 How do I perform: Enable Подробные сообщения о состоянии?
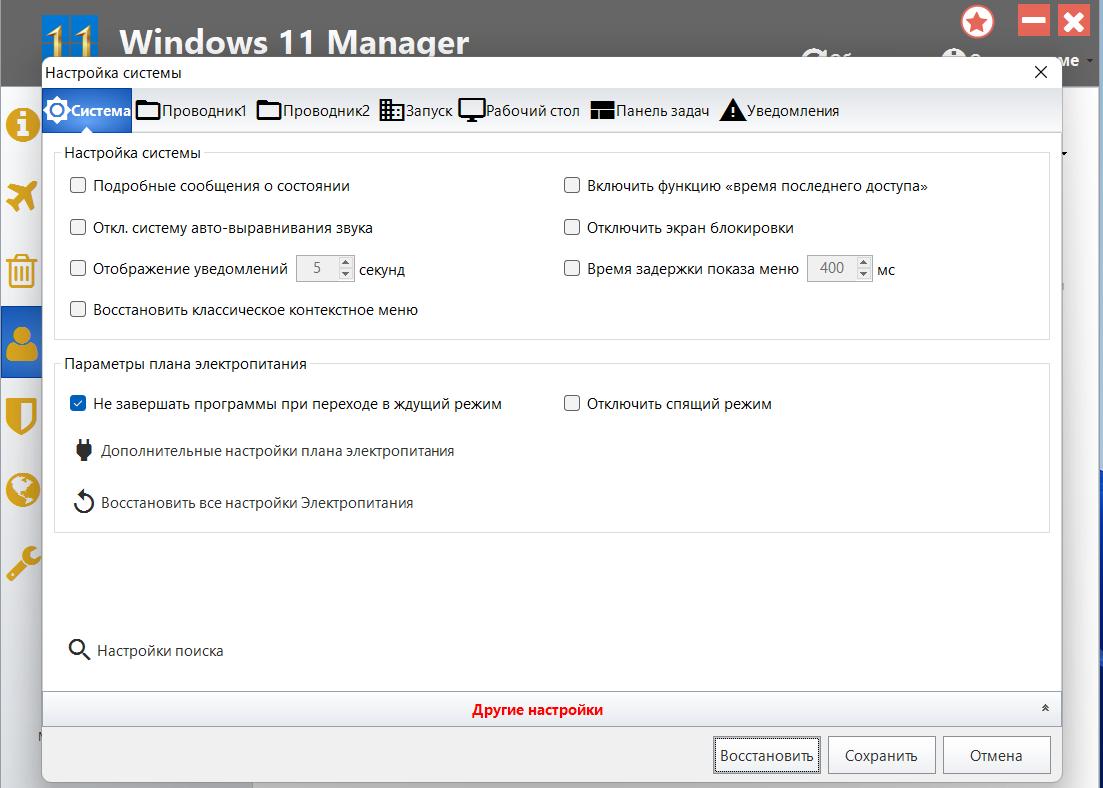pos(78,186)
